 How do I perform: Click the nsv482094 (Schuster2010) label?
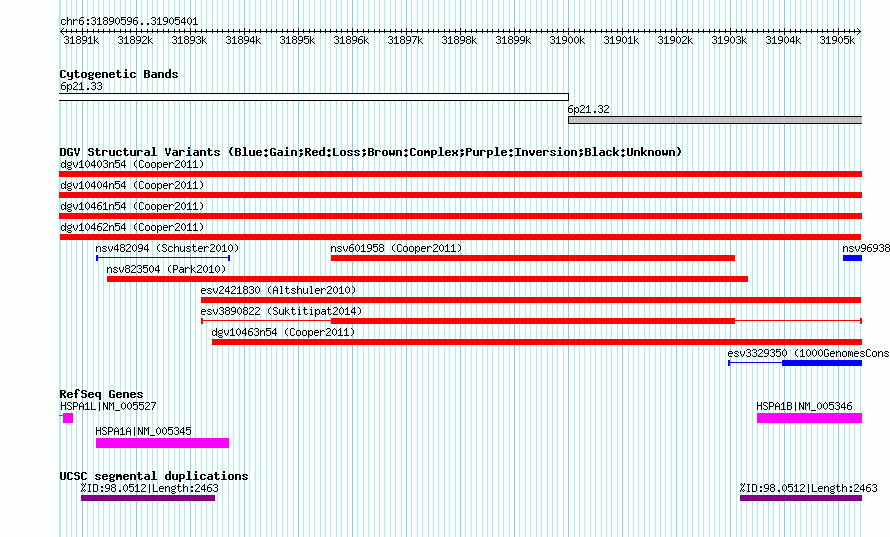pyautogui.click(x=167, y=248)
